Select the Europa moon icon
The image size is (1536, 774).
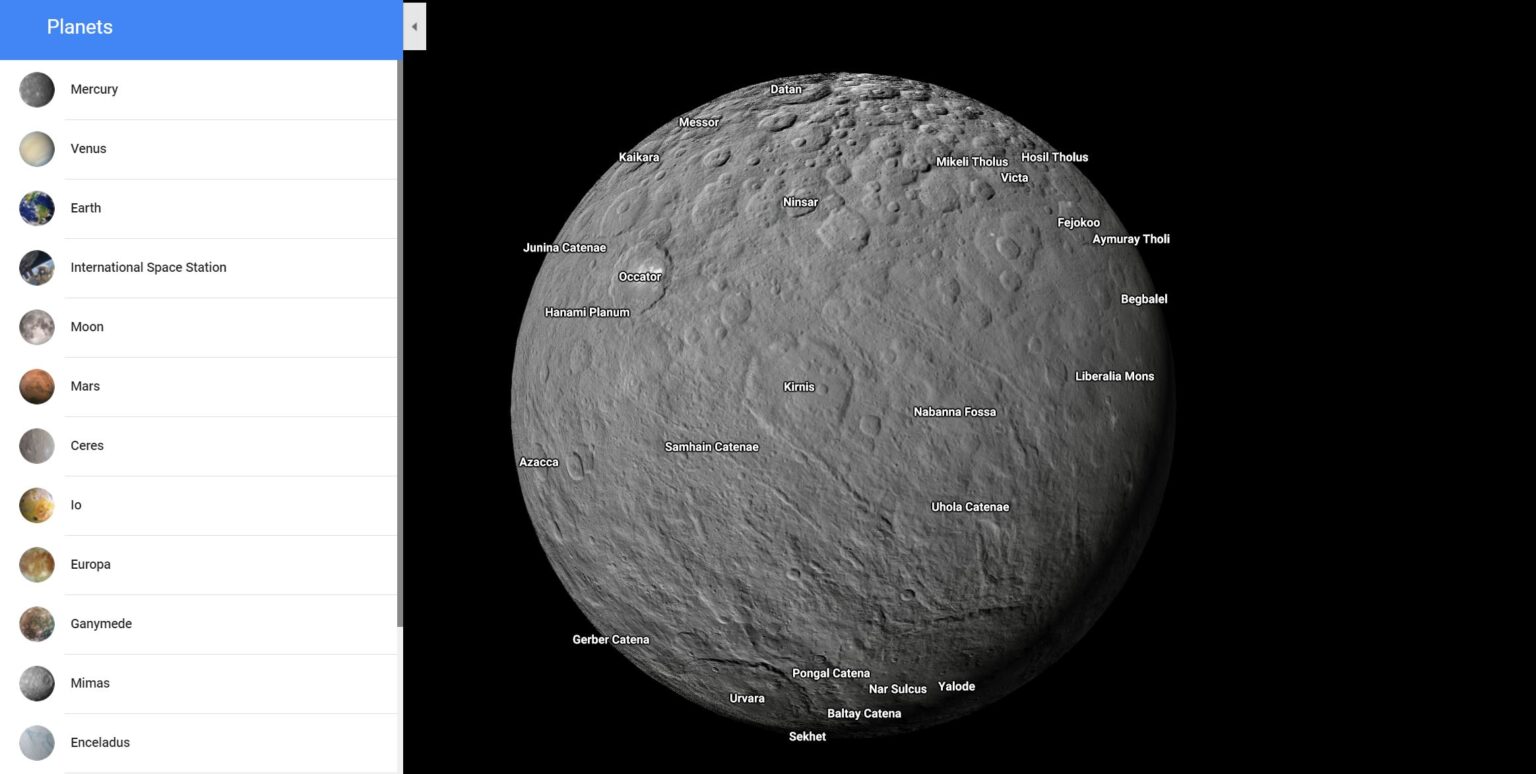point(36,564)
